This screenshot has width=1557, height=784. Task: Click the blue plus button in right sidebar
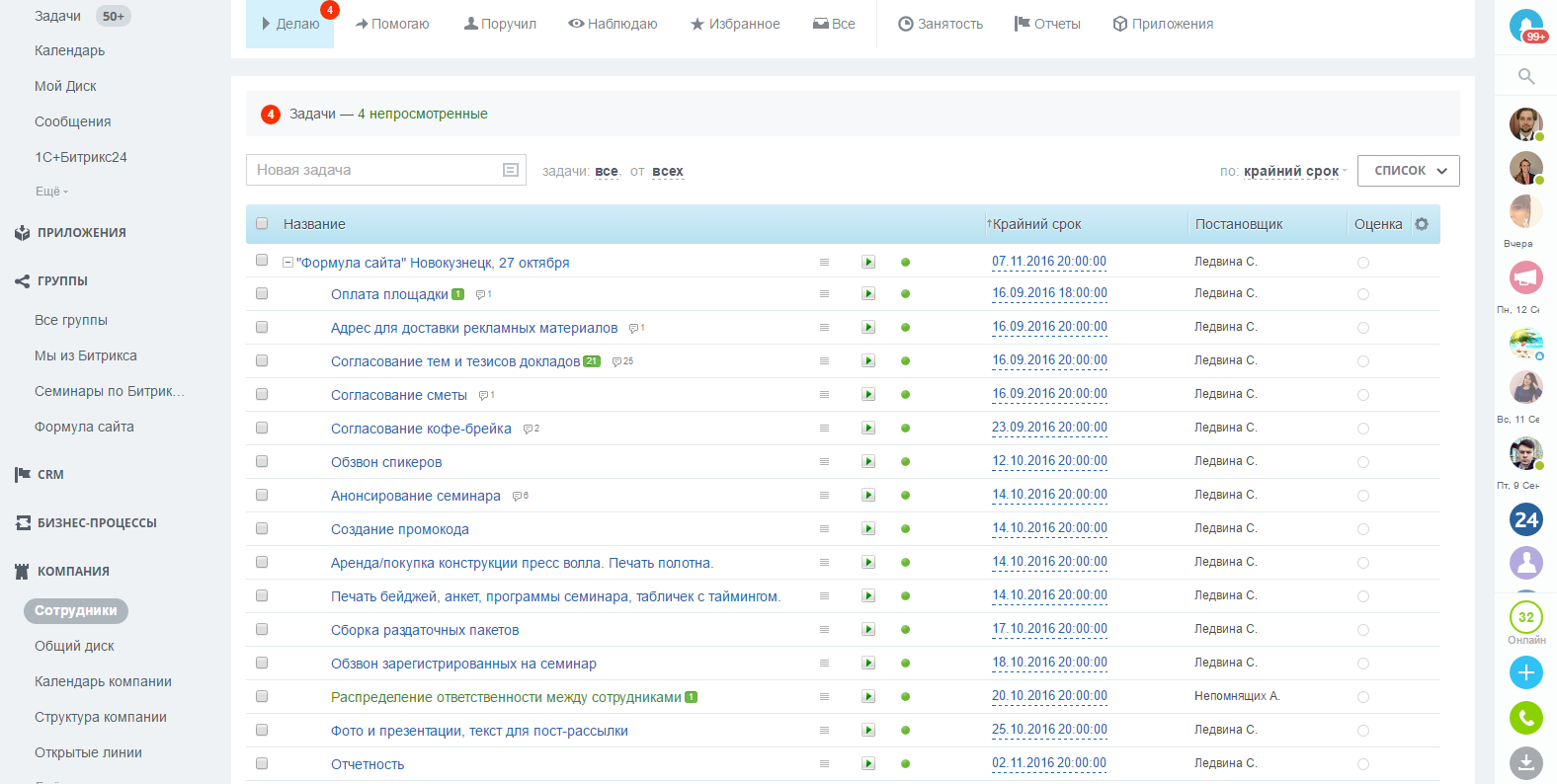1525,672
